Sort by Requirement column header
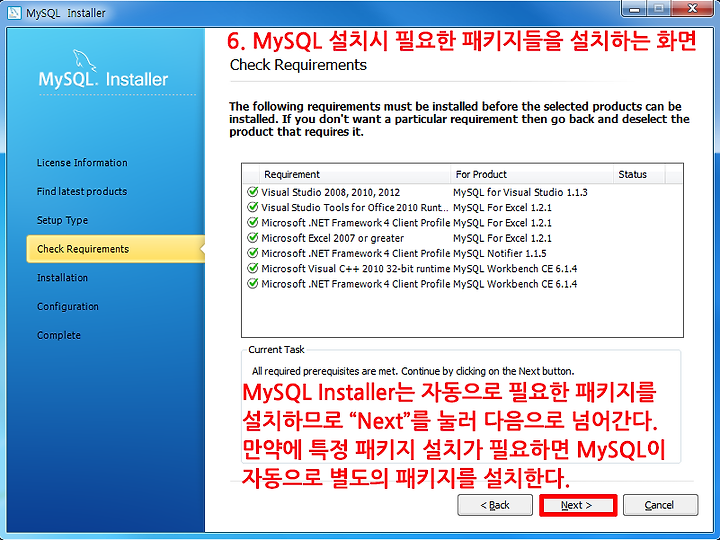The height and width of the screenshot is (540, 720). 355,174
